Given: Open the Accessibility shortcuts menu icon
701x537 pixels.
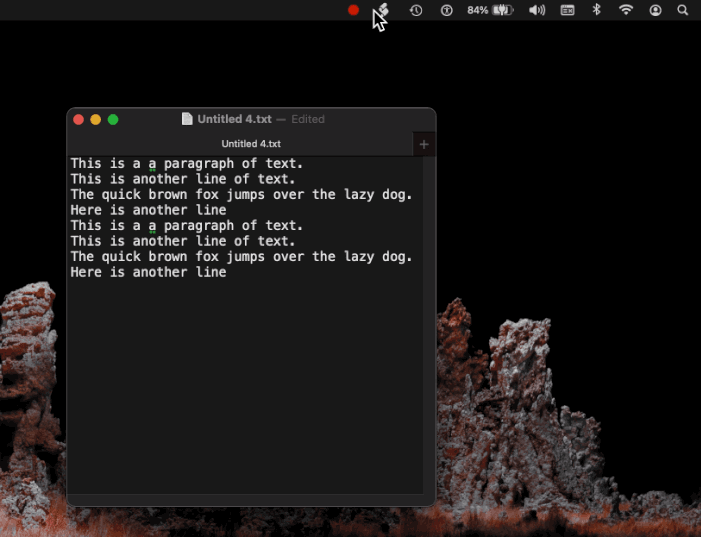Looking at the screenshot, I should (446, 10).
